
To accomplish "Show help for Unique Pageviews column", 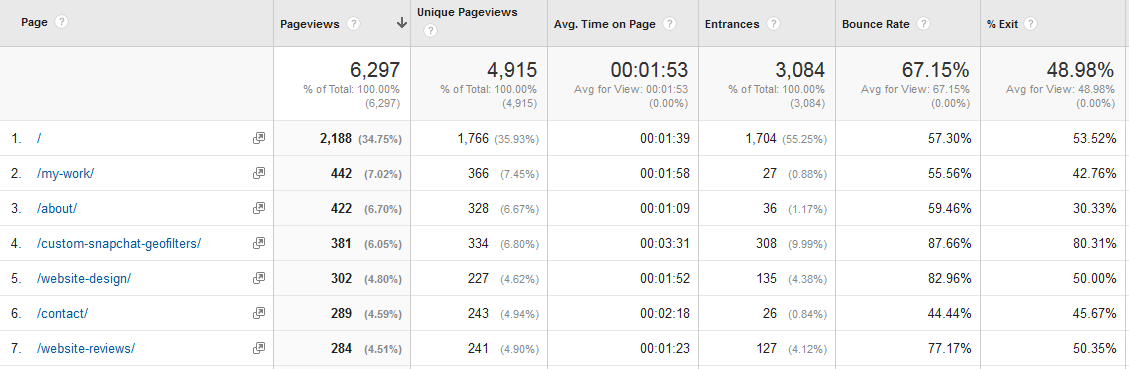I will [431, 31].
